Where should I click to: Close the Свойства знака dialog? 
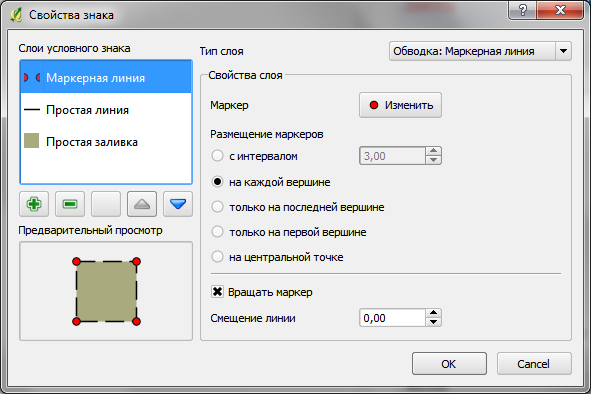click(560, 10)
